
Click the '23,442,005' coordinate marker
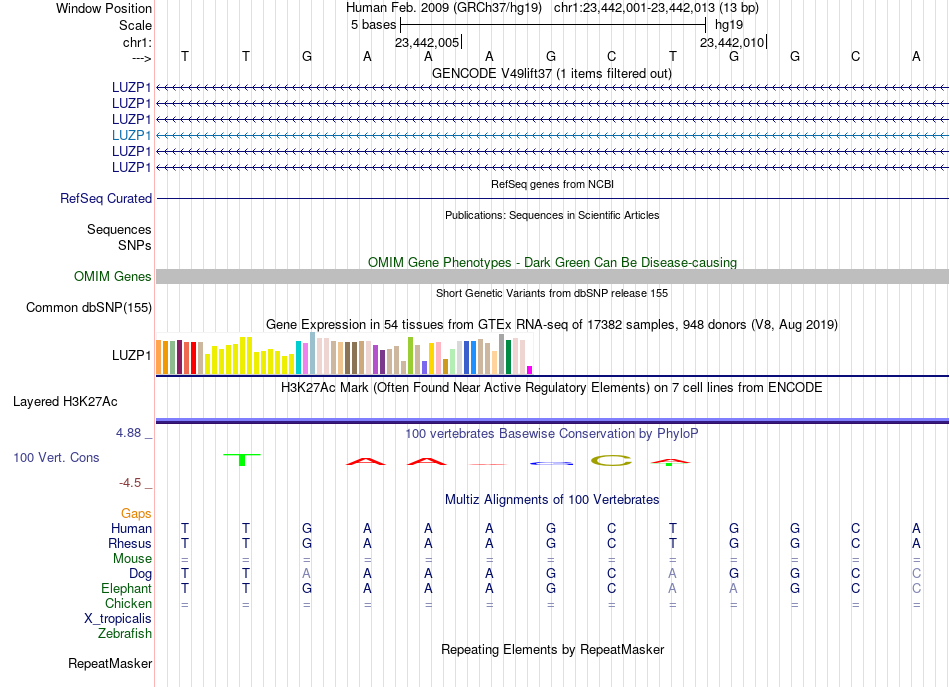[427, 42]
